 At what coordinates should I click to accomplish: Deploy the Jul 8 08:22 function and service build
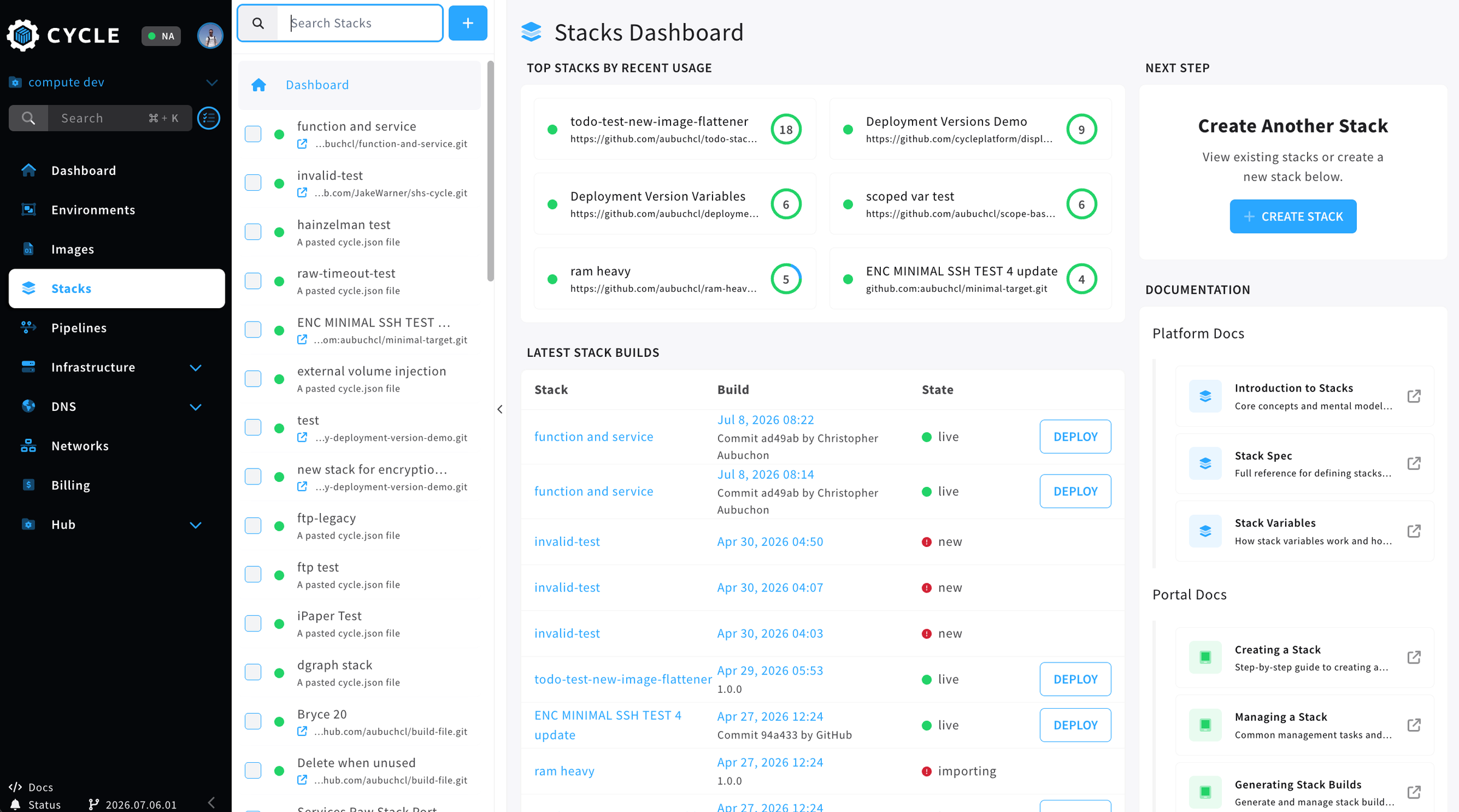(1075, 436)
